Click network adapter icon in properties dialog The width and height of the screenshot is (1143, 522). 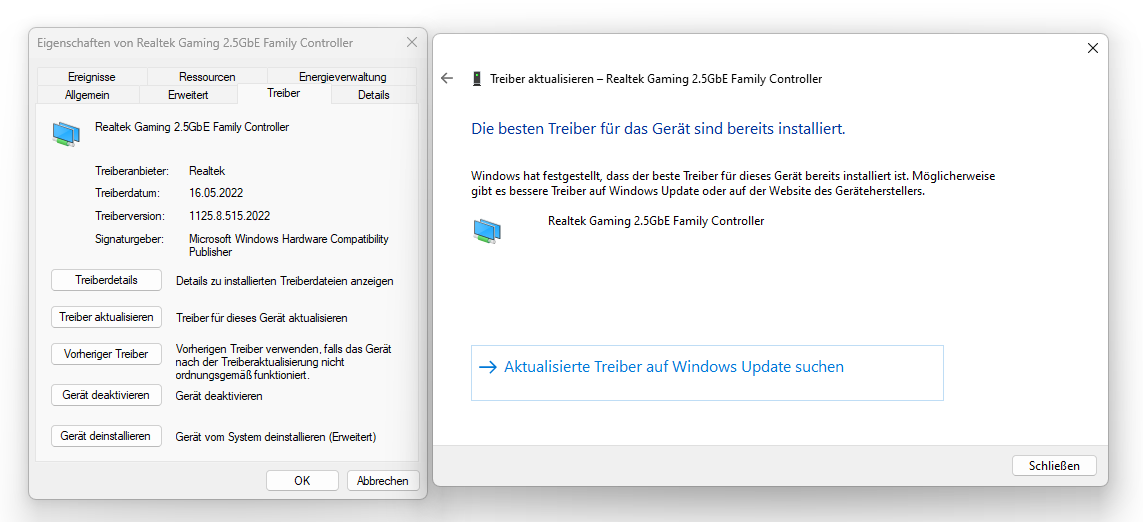pyautogui.click(x=66, y=134)
